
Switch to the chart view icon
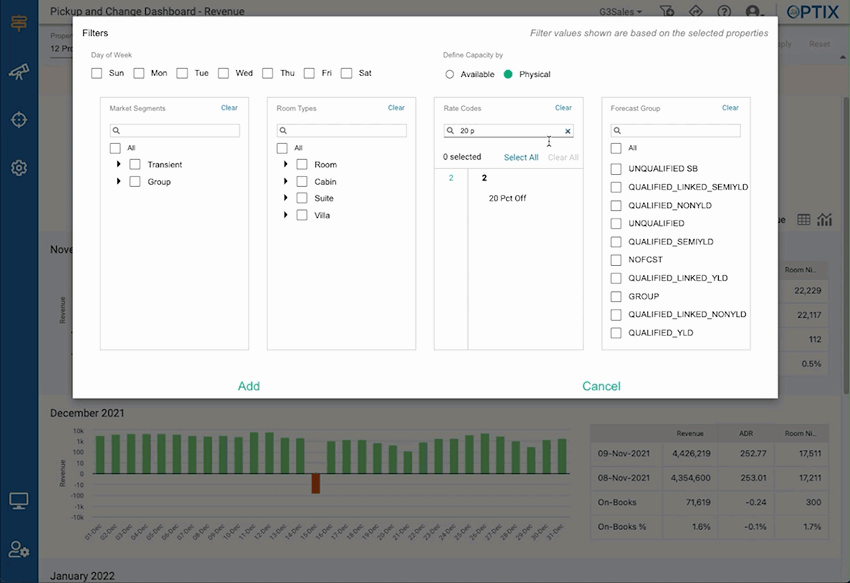tap(825, 220)
